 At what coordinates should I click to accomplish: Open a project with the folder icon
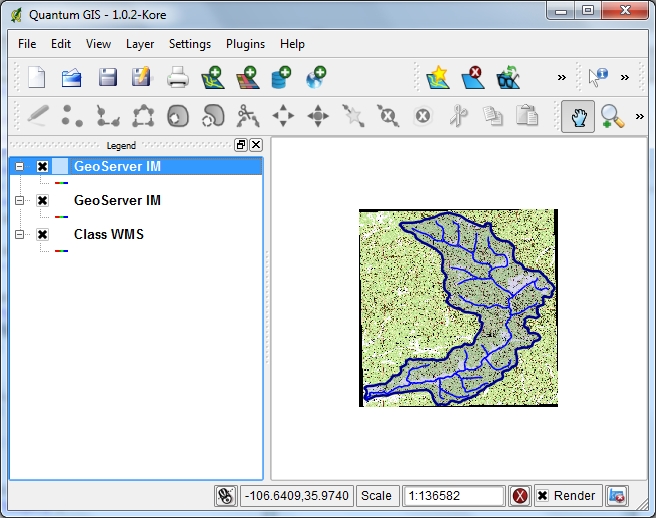71,77
